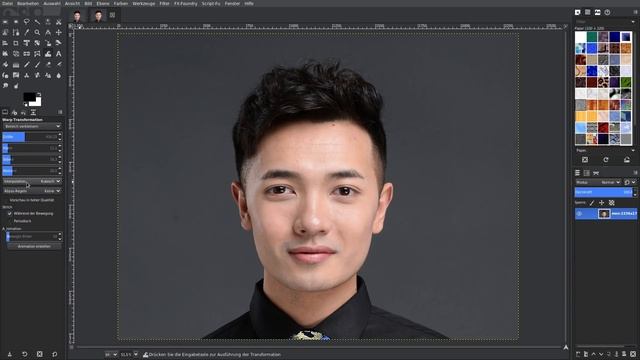Select the Measure tool
This screenshot has height=360, width=640.
(48, 32)
